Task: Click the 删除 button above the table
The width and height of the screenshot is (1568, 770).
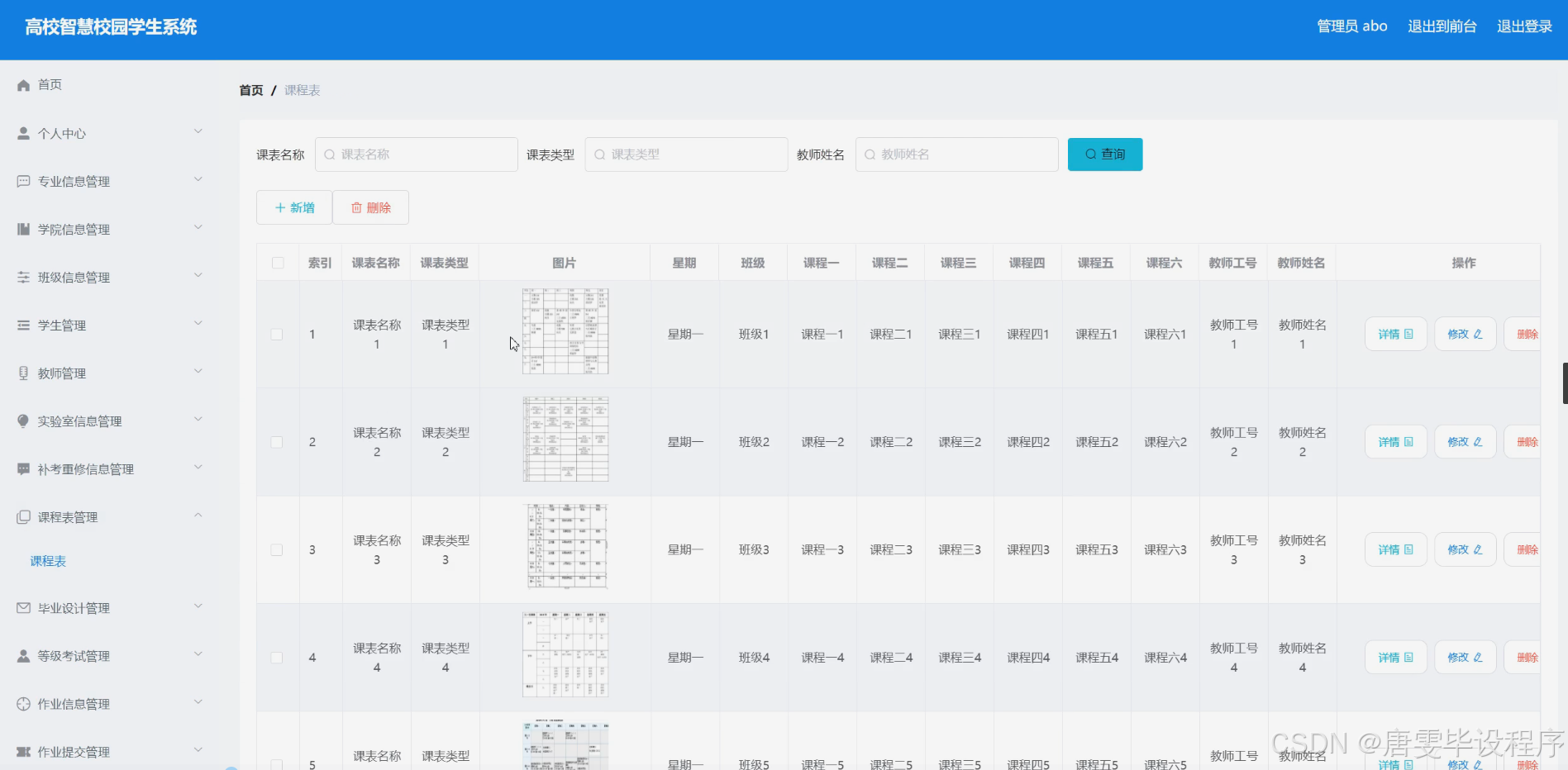Action: pyautogui.click(x=370, y=207)
